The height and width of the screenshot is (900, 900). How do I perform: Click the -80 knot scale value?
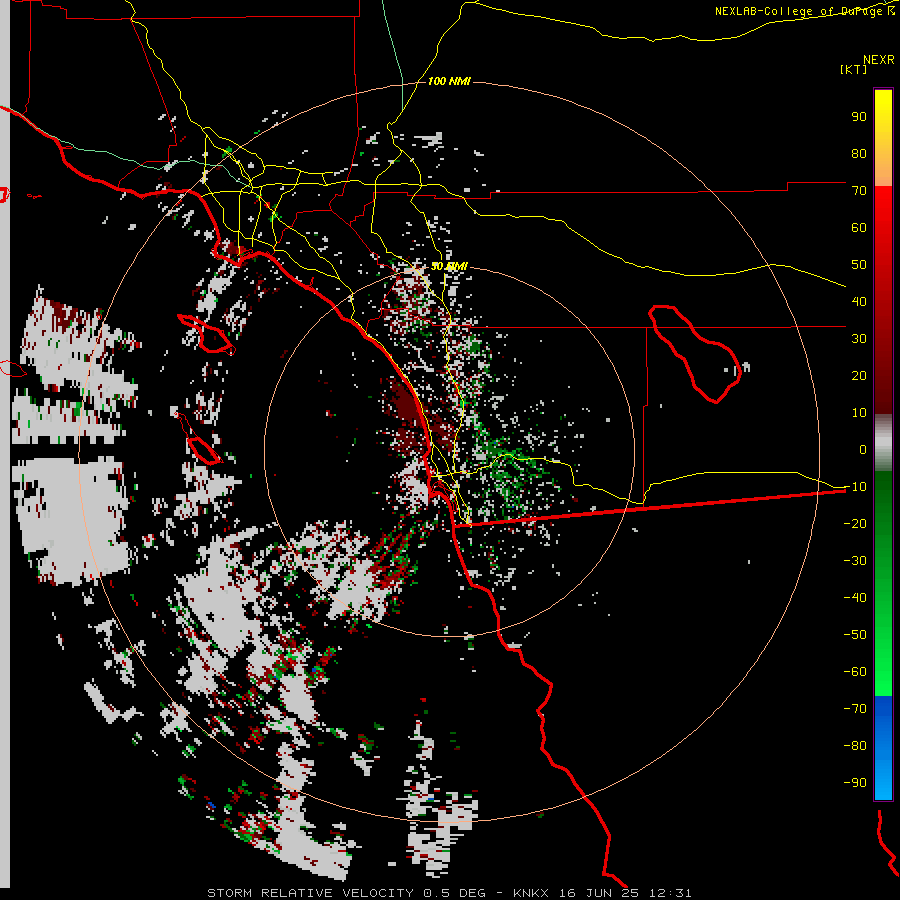coord(855,746)
